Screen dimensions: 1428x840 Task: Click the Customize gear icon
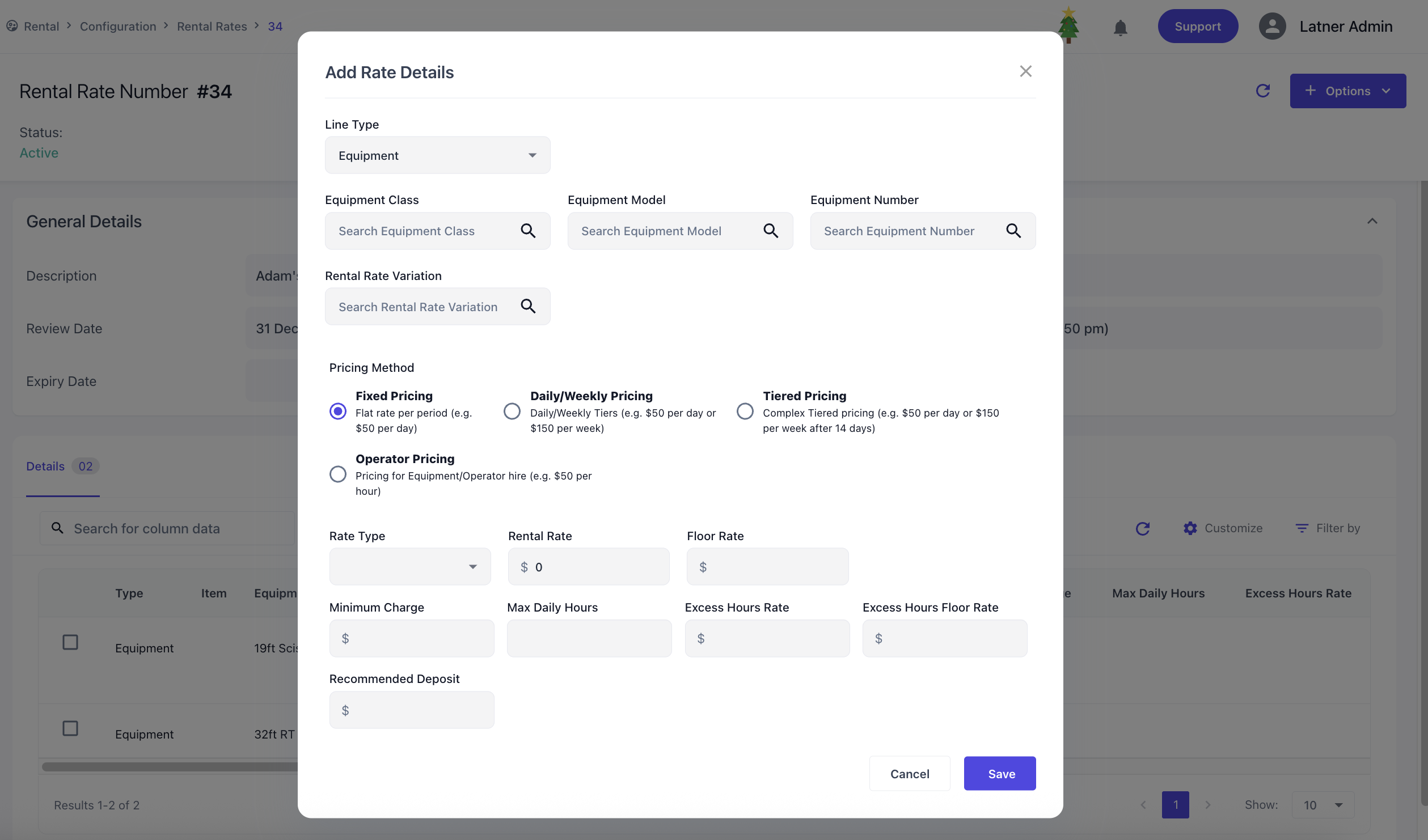click(x=1190, y=528)
